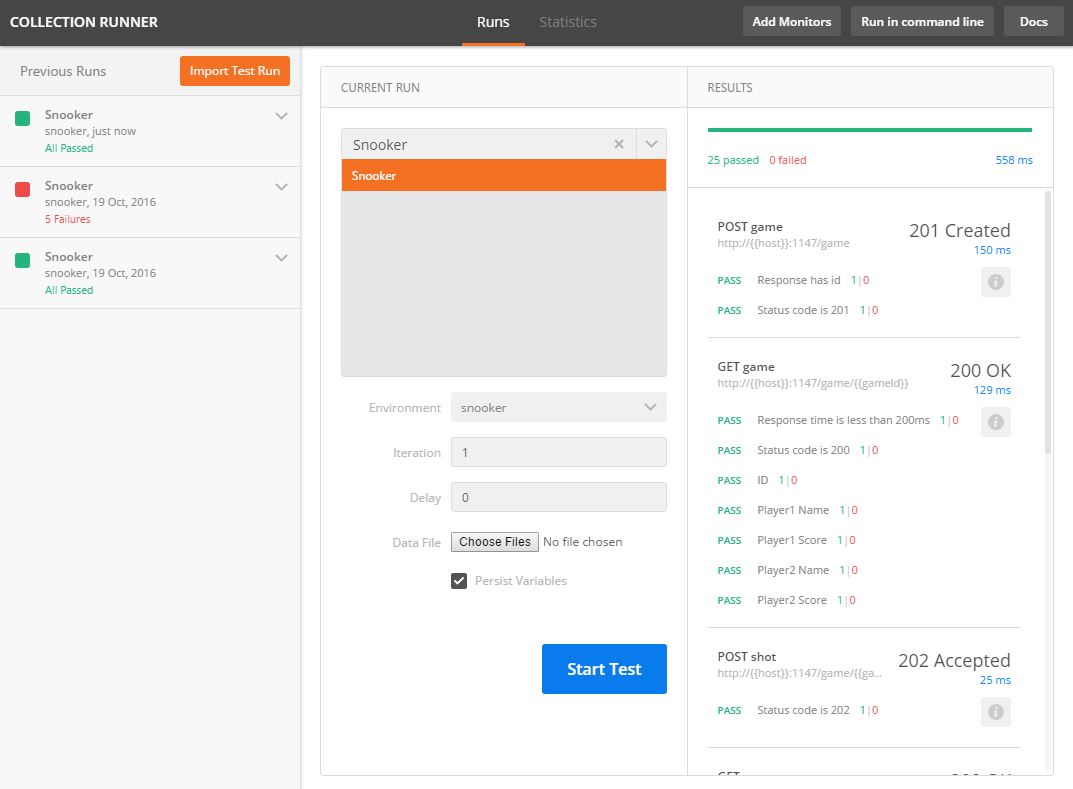Click the POST game URL text

(x=784, y=243)
